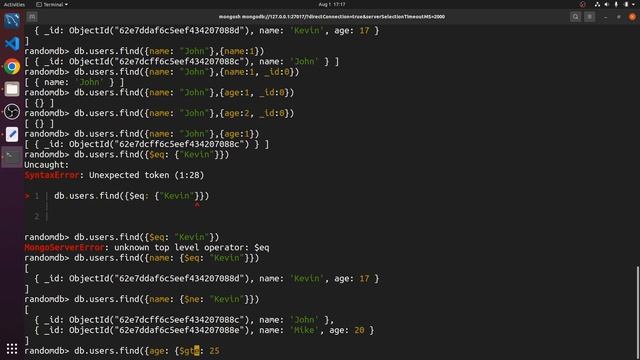Click the $ne operator in the command

coord(191,299)
